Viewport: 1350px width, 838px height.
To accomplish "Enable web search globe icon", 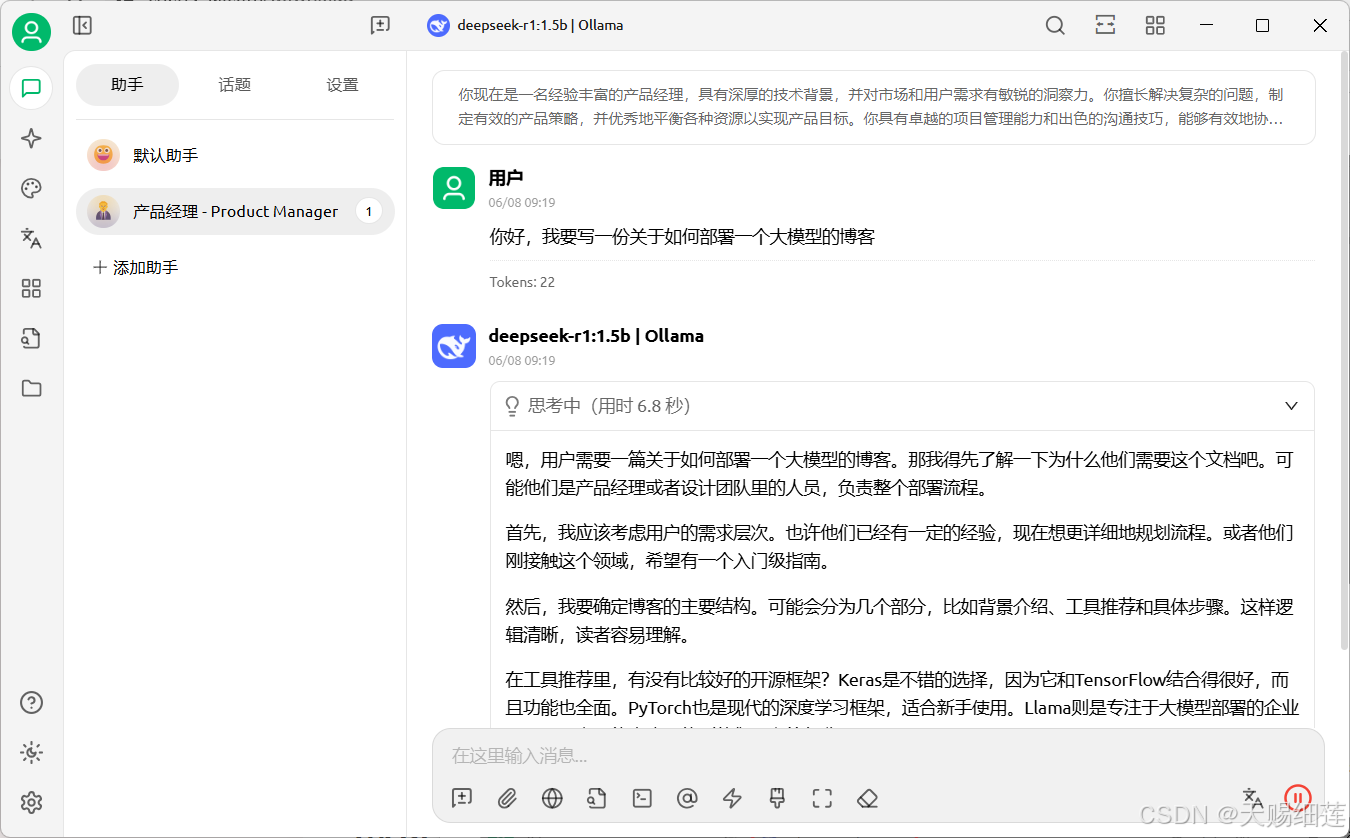I will coord(552,798).
